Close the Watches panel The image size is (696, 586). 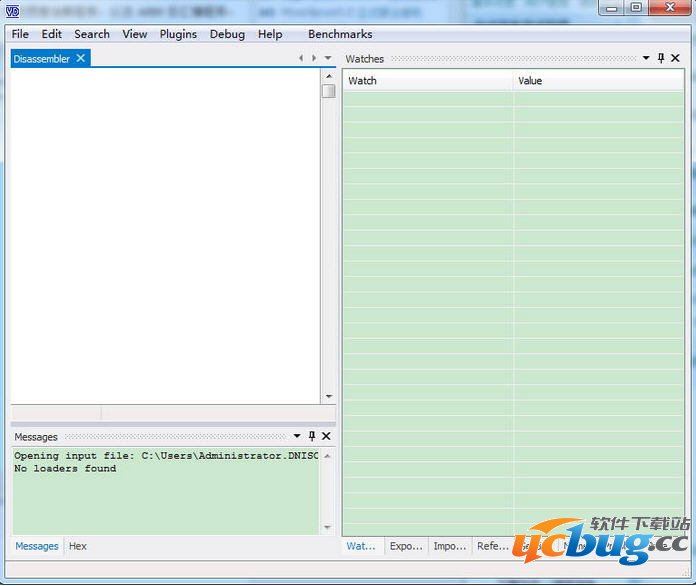coord(675,58)
